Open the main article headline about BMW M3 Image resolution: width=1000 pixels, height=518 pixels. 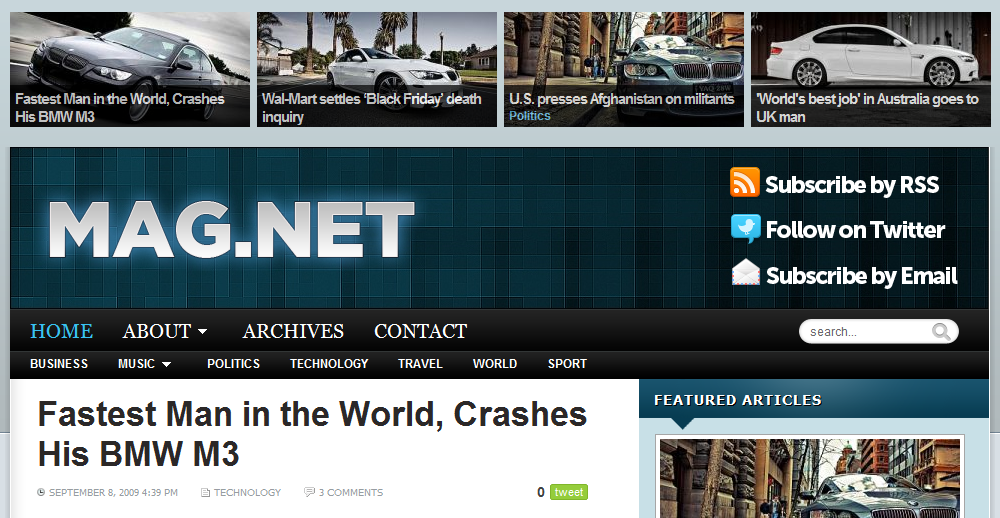312,434
